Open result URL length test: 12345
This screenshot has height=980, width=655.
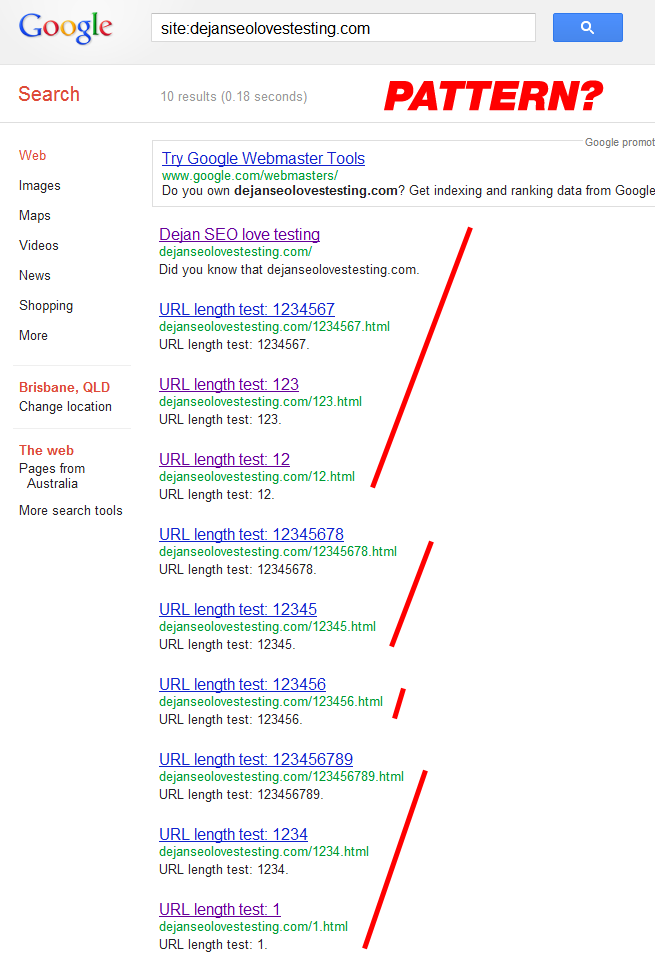238,609
